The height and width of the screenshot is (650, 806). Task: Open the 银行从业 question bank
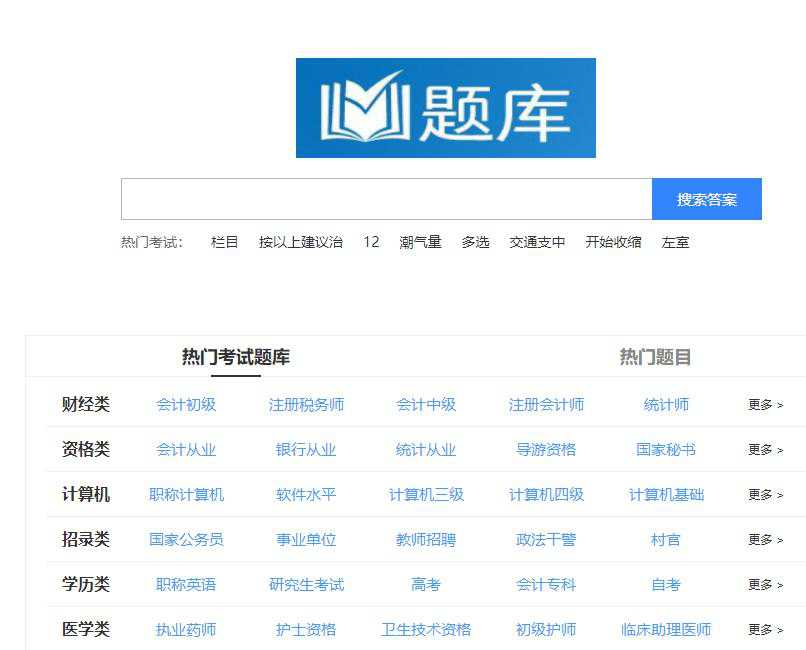tap(306, 450)
